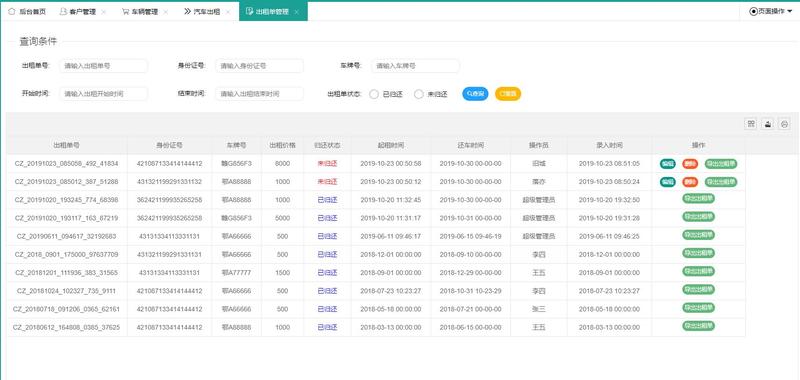Image resolution: width=800 pixels, height=380 pixels.
Task: Click the yellow 重置 reset button
Action: tap(508, 94)
